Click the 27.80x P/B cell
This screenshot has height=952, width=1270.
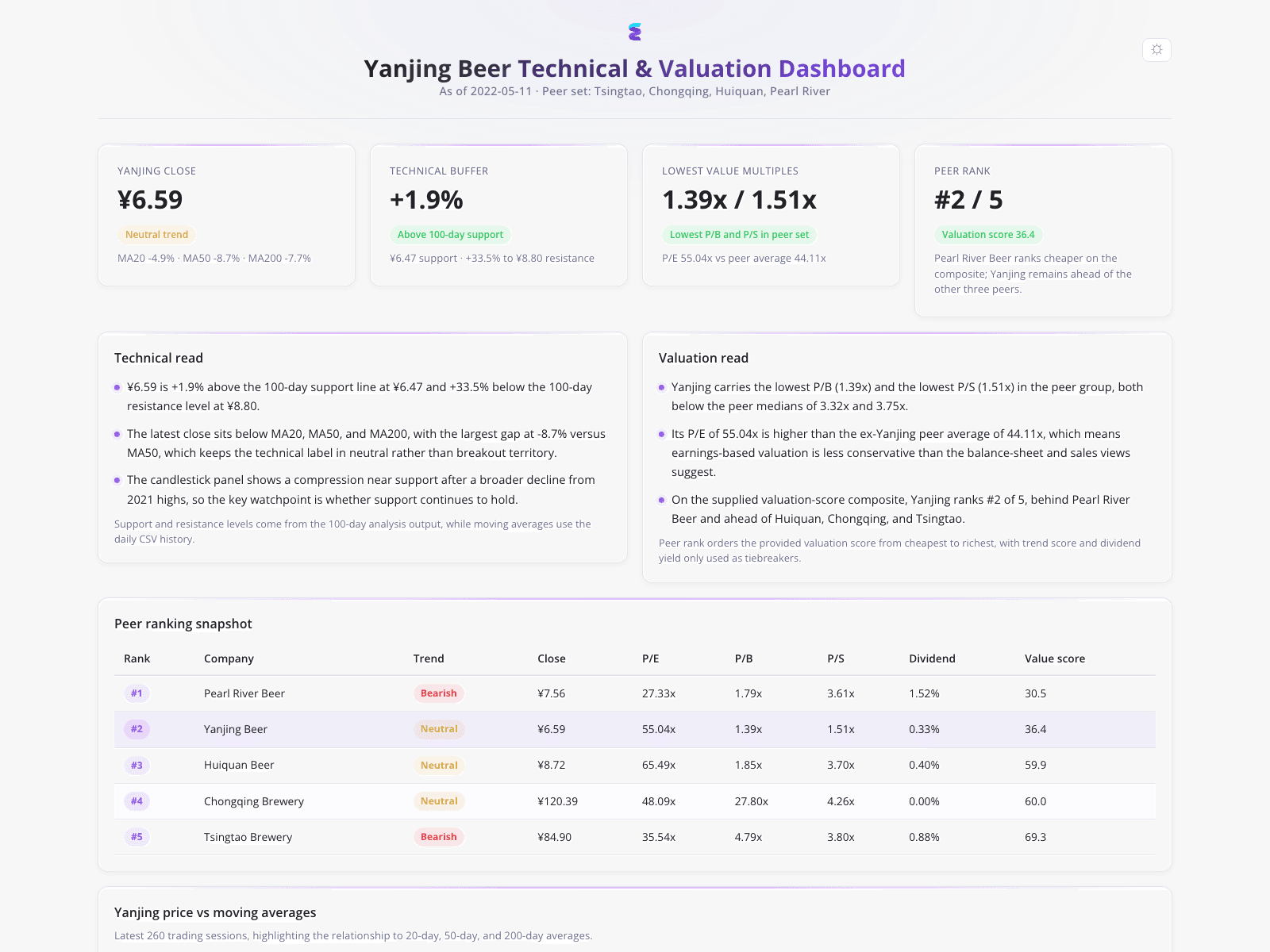tap(752, 801)
